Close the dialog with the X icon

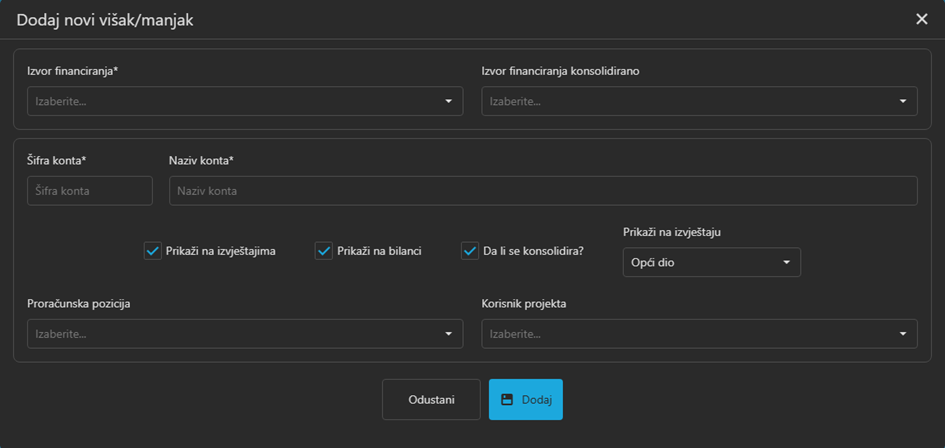point(921,19)
